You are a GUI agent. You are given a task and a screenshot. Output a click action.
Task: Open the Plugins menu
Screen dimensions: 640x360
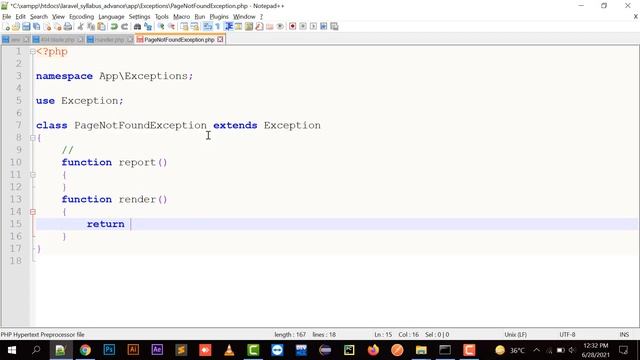[219, 17]
